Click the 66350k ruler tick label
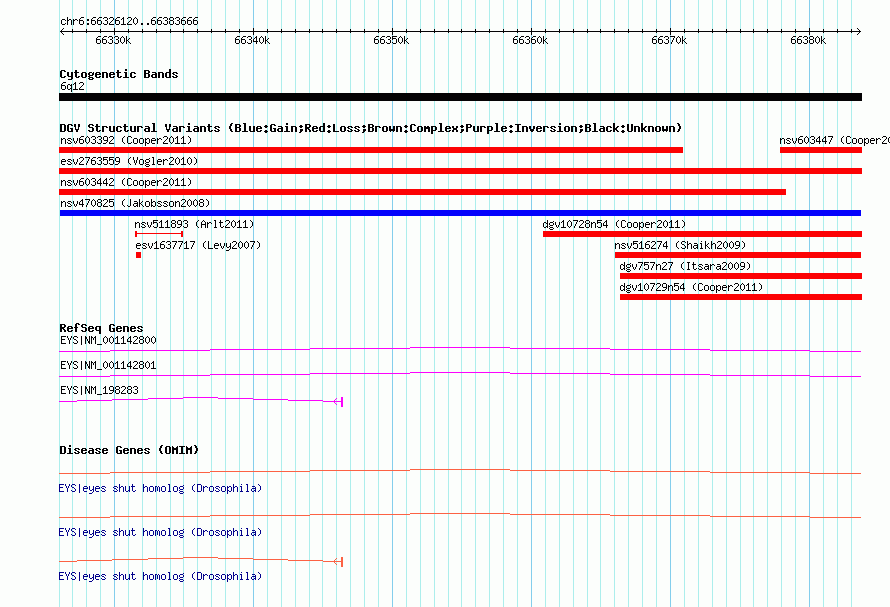This screenshot has height=607, width=890. 391,40
